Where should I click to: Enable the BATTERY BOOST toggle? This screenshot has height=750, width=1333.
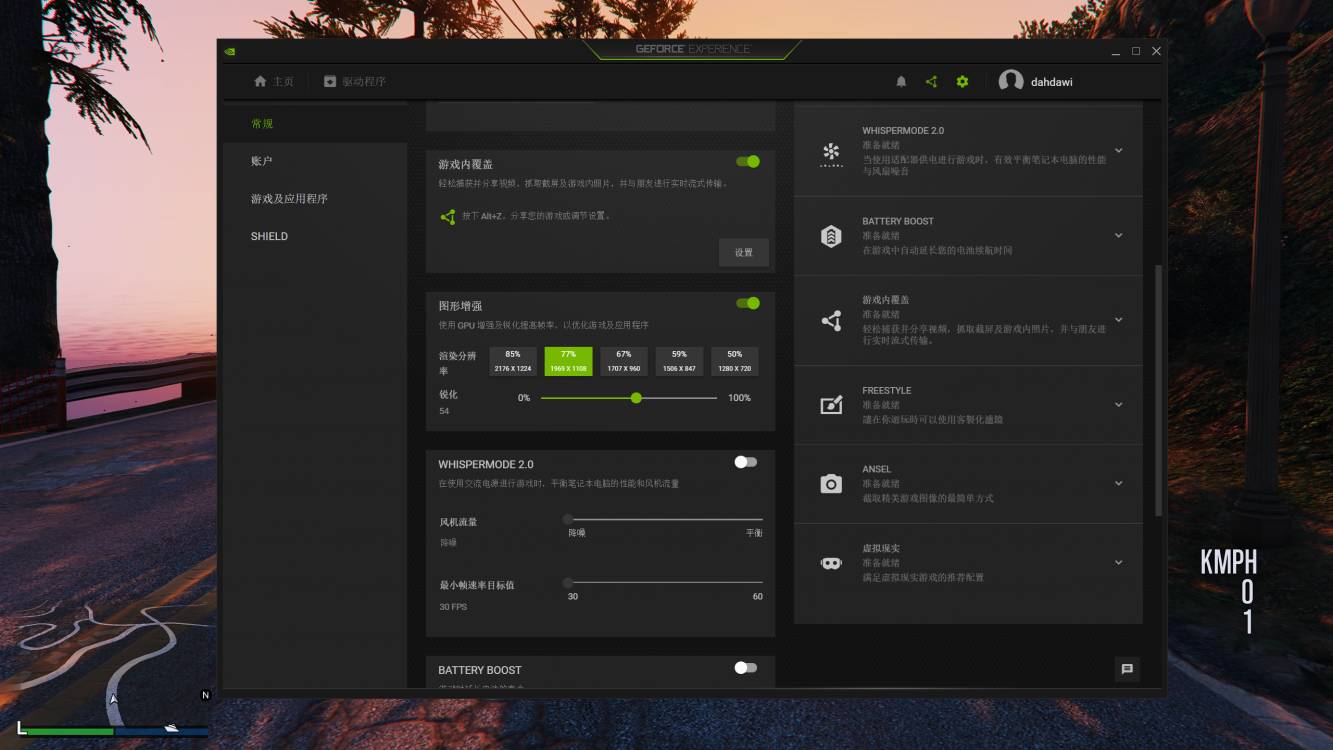click(x=746, y=668)
